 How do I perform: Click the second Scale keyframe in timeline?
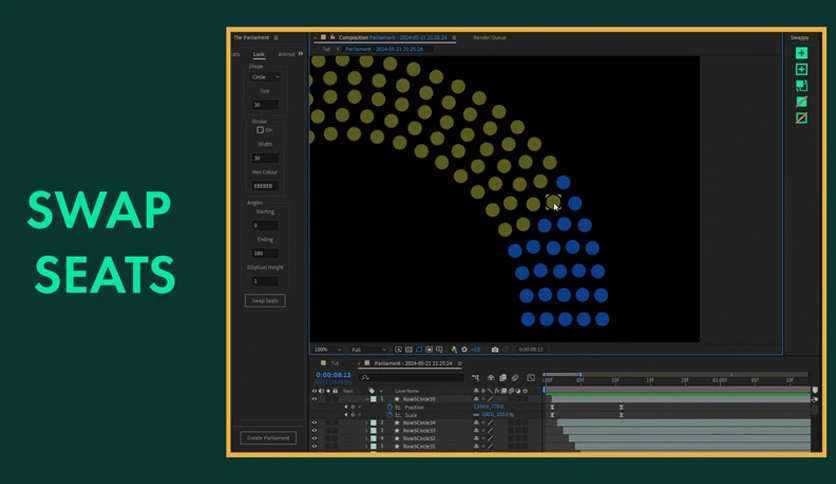pyautogui.click(x=621, y=415)
